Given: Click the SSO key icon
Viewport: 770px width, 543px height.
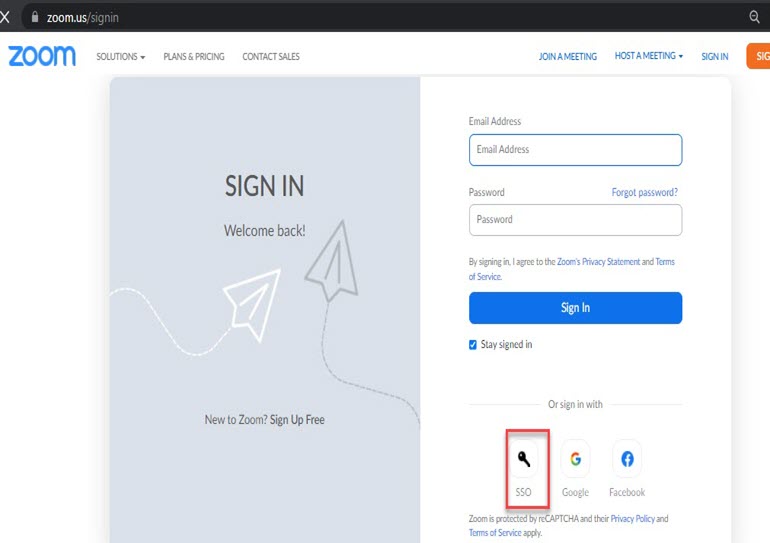Looking at the screenshot, I should click(523, 459).
